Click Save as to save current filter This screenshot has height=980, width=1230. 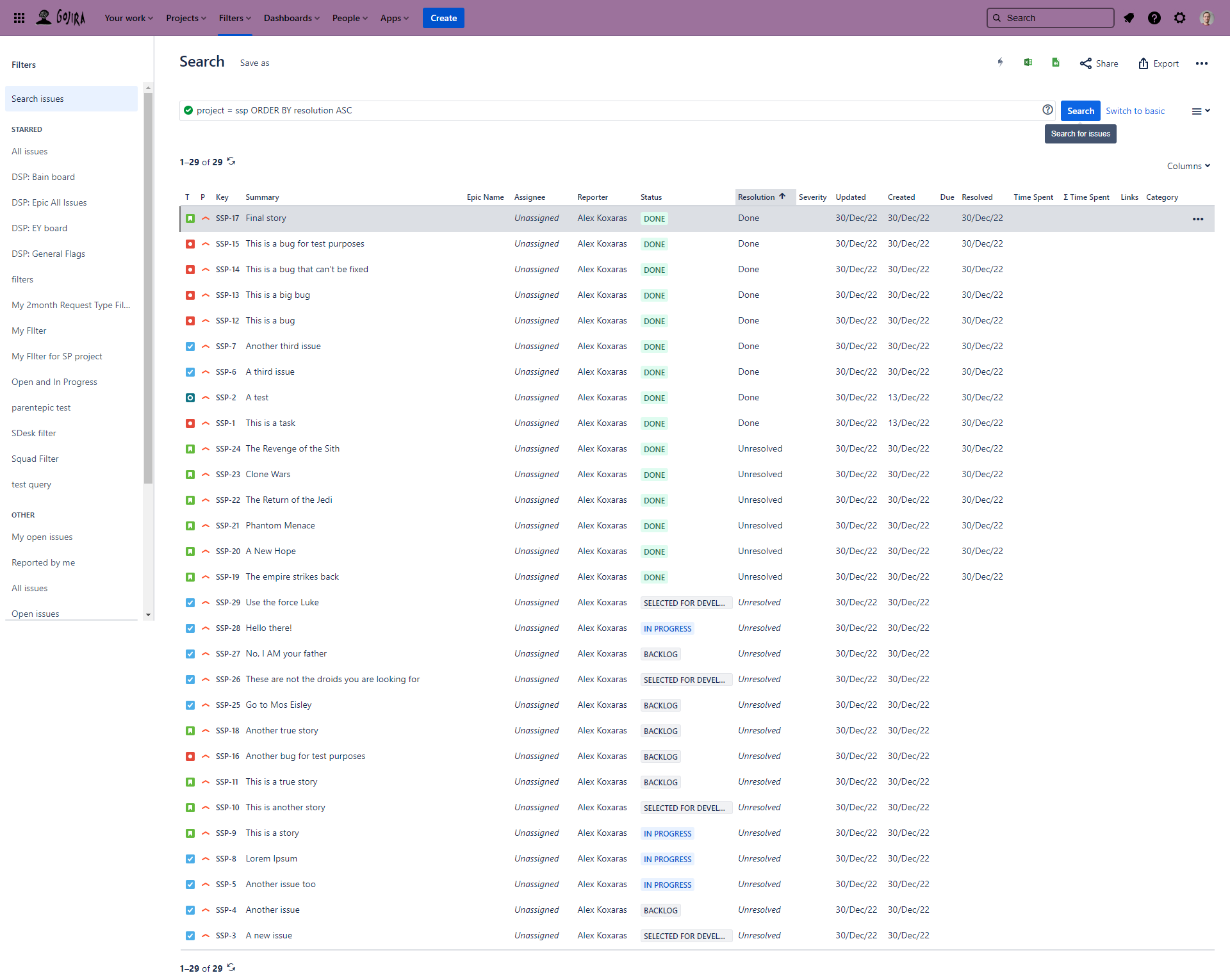pos(256,63)
